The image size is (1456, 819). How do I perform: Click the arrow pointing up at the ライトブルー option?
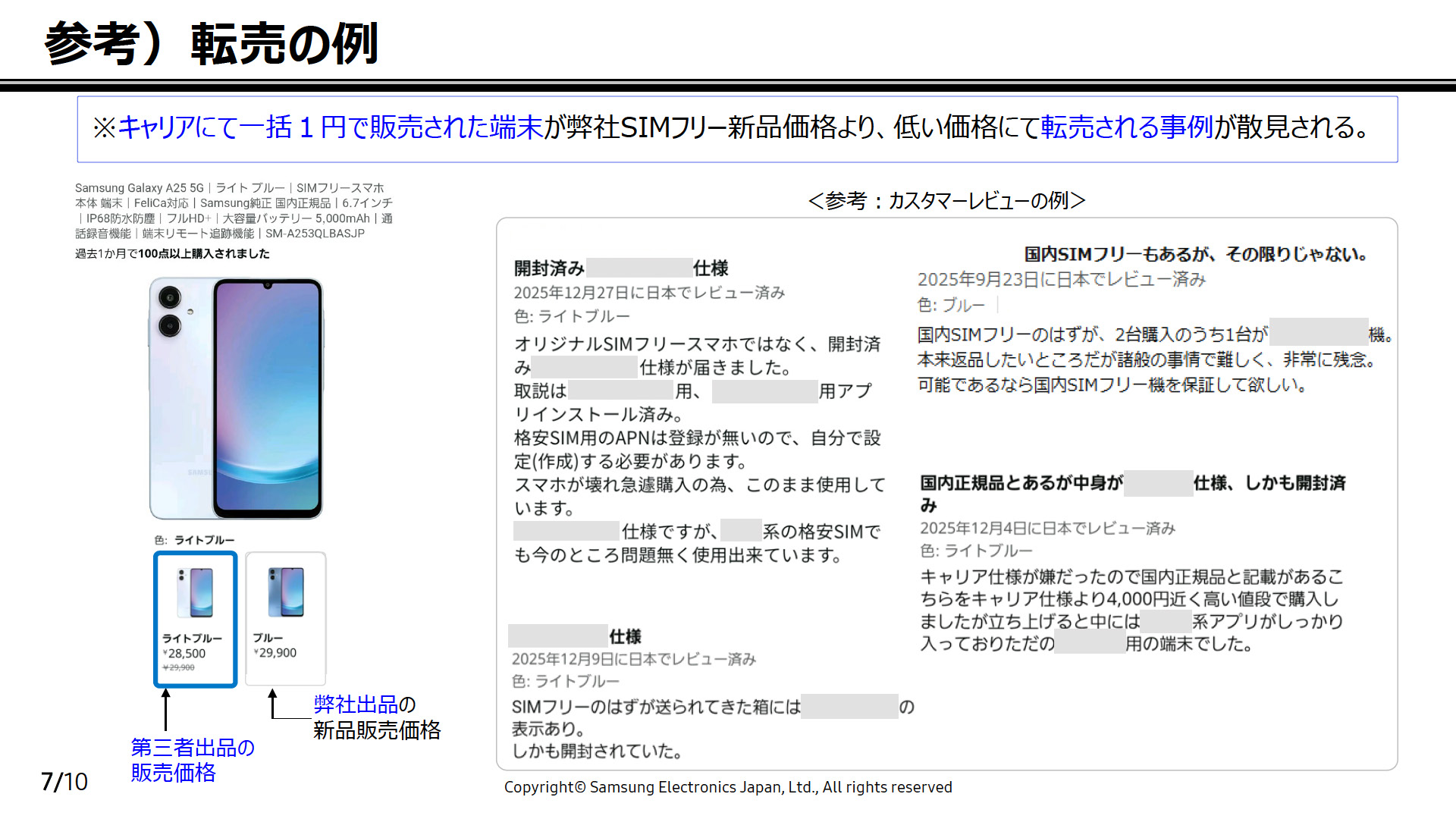[x=165, y=709]
